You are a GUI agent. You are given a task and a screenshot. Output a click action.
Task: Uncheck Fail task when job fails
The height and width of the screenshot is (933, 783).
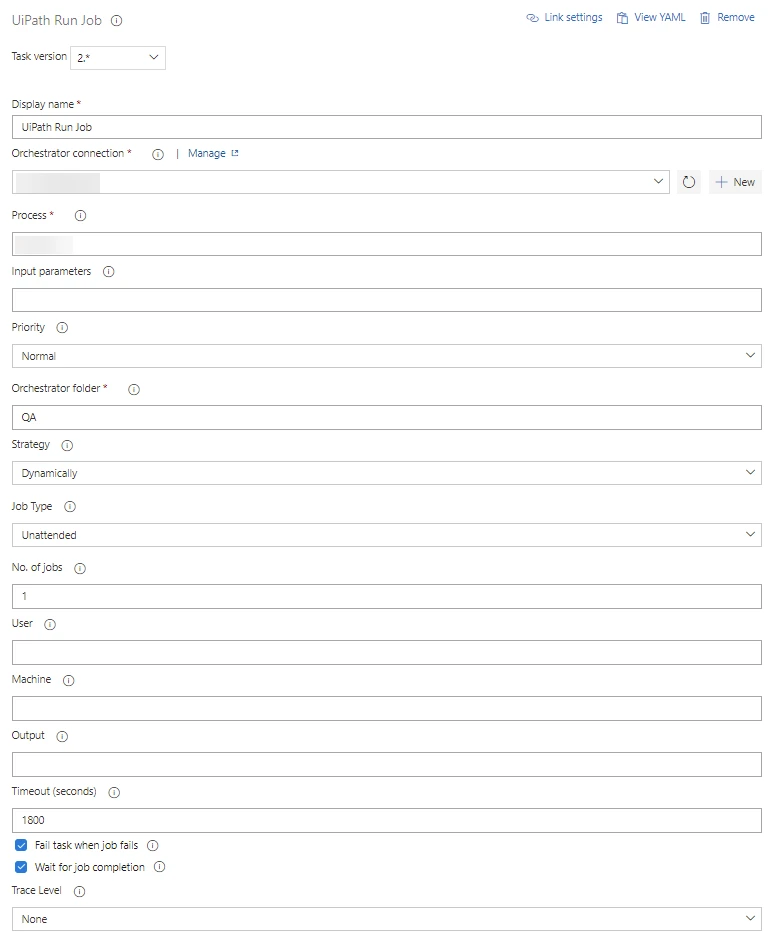point(21,845)
